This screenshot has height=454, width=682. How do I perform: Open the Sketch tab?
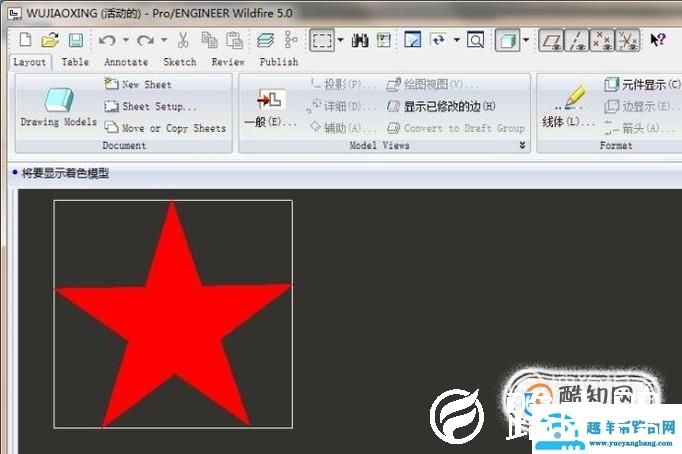pyautogui.click(x=180, y=62)
